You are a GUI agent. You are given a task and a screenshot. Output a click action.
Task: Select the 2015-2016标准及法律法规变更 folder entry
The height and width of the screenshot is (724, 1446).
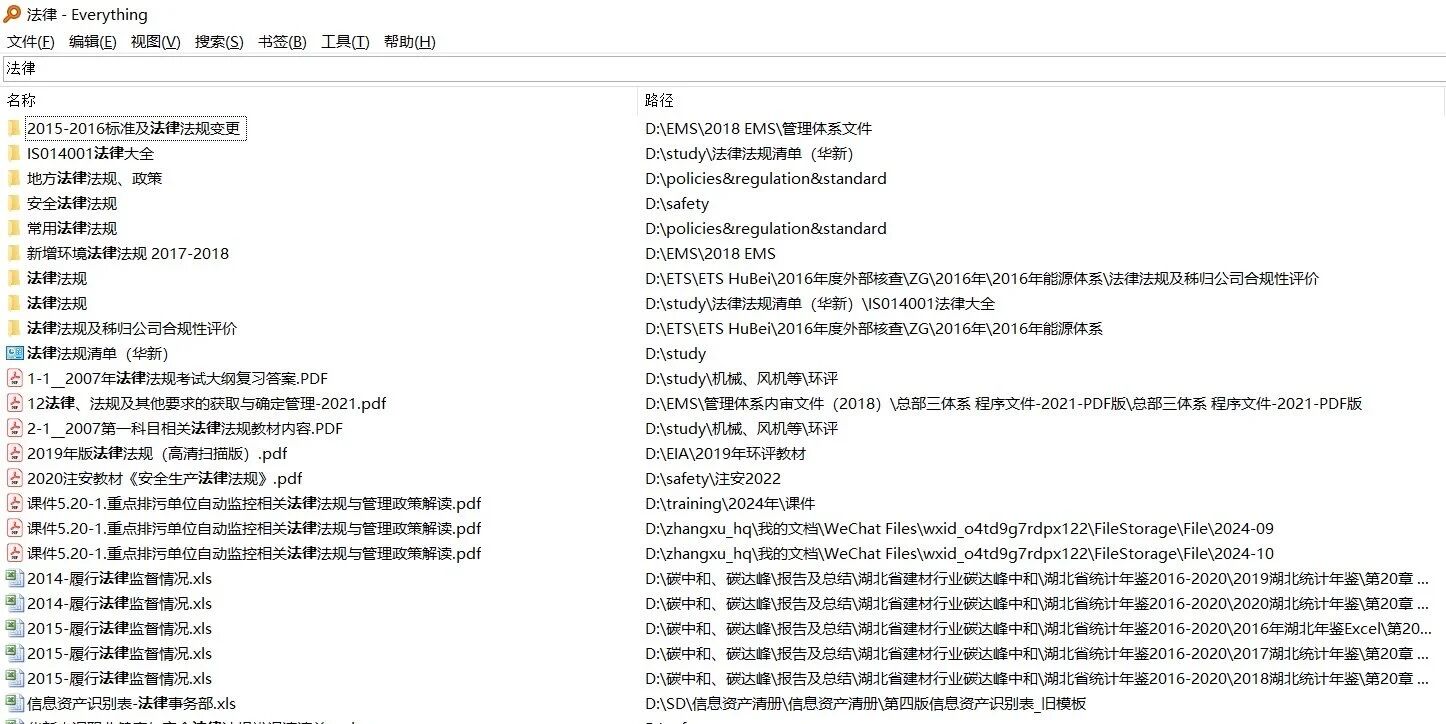click(135, 128)
